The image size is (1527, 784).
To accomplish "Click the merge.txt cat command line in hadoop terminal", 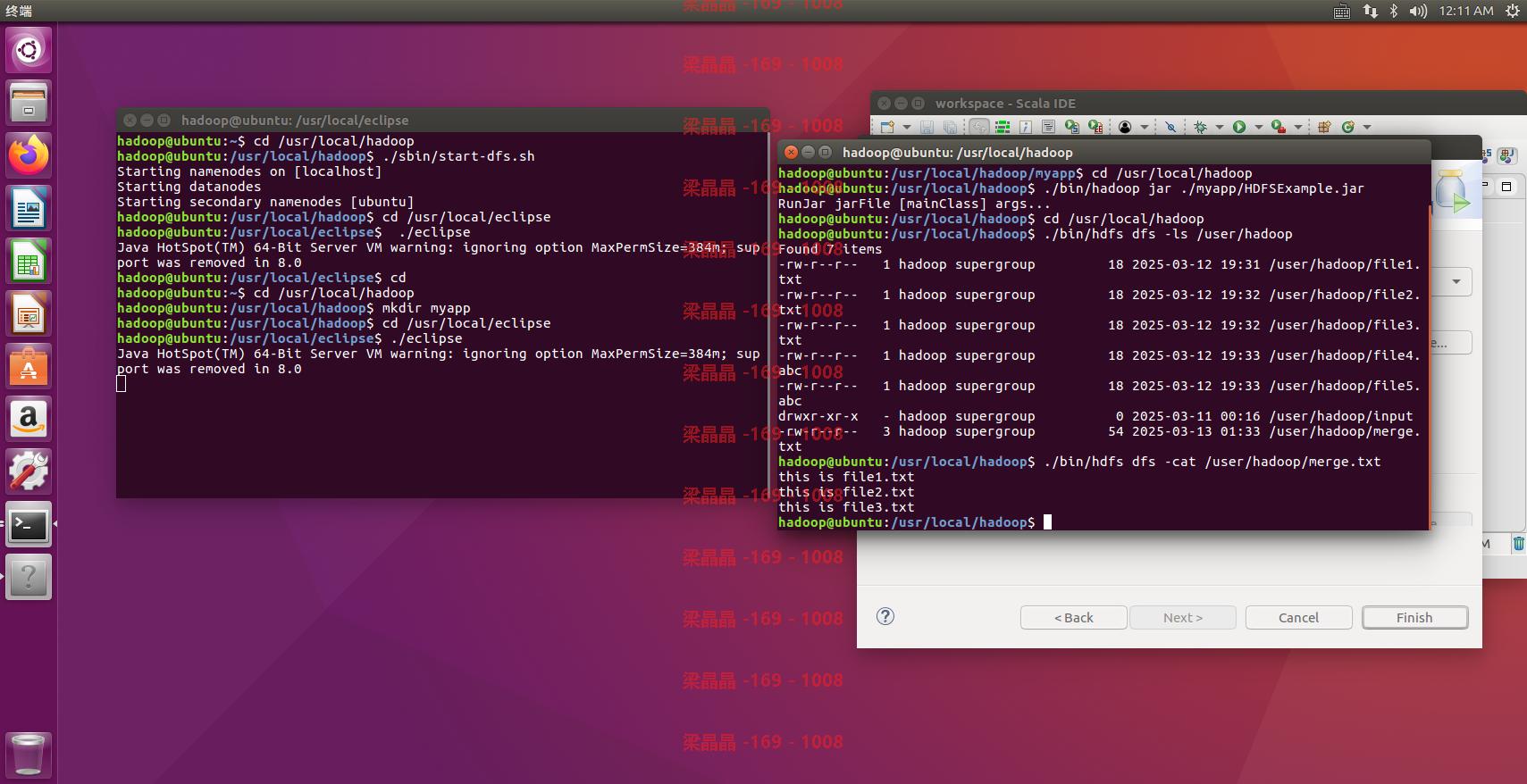I will pos(1079,462).
